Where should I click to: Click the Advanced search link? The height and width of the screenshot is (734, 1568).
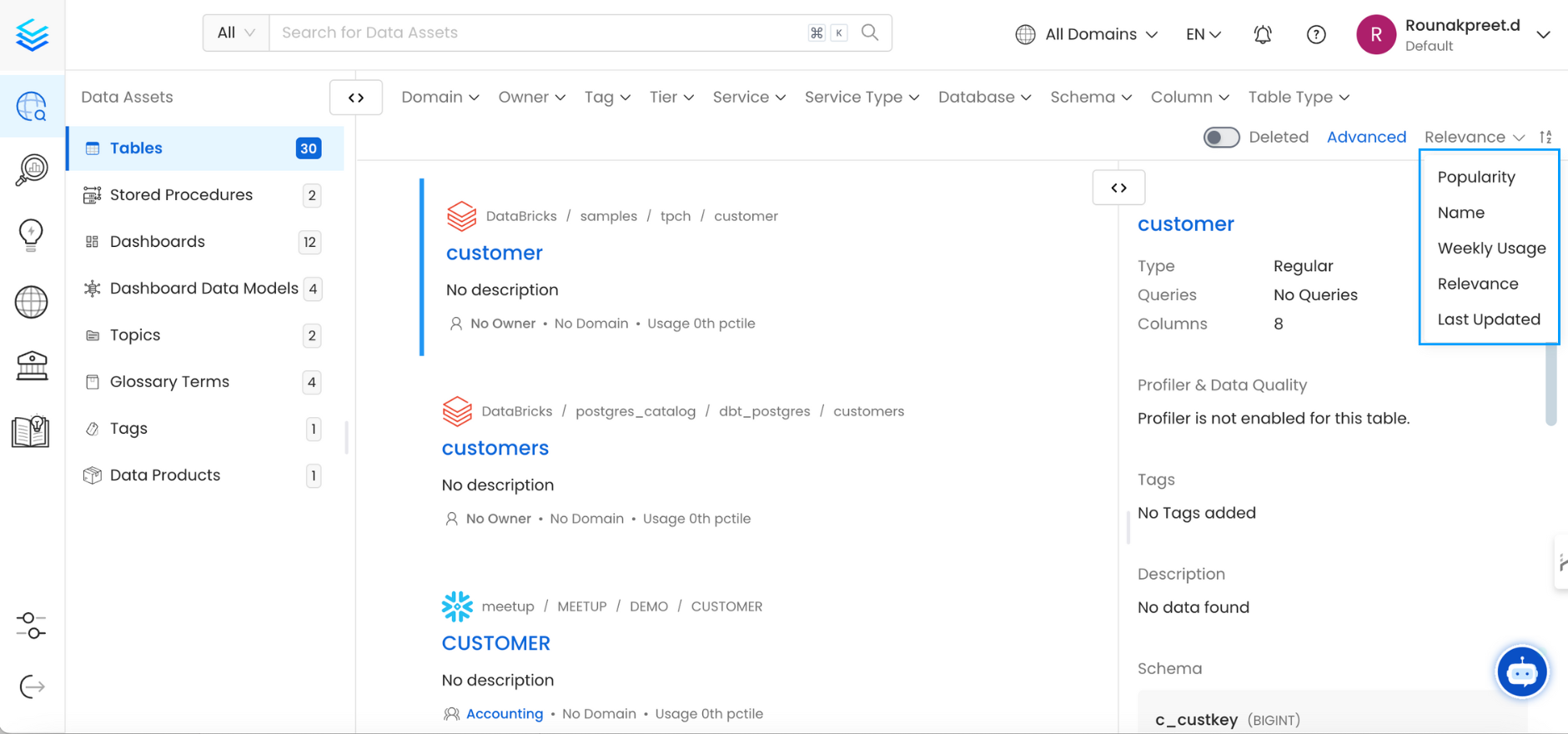tap(1366, 137)
